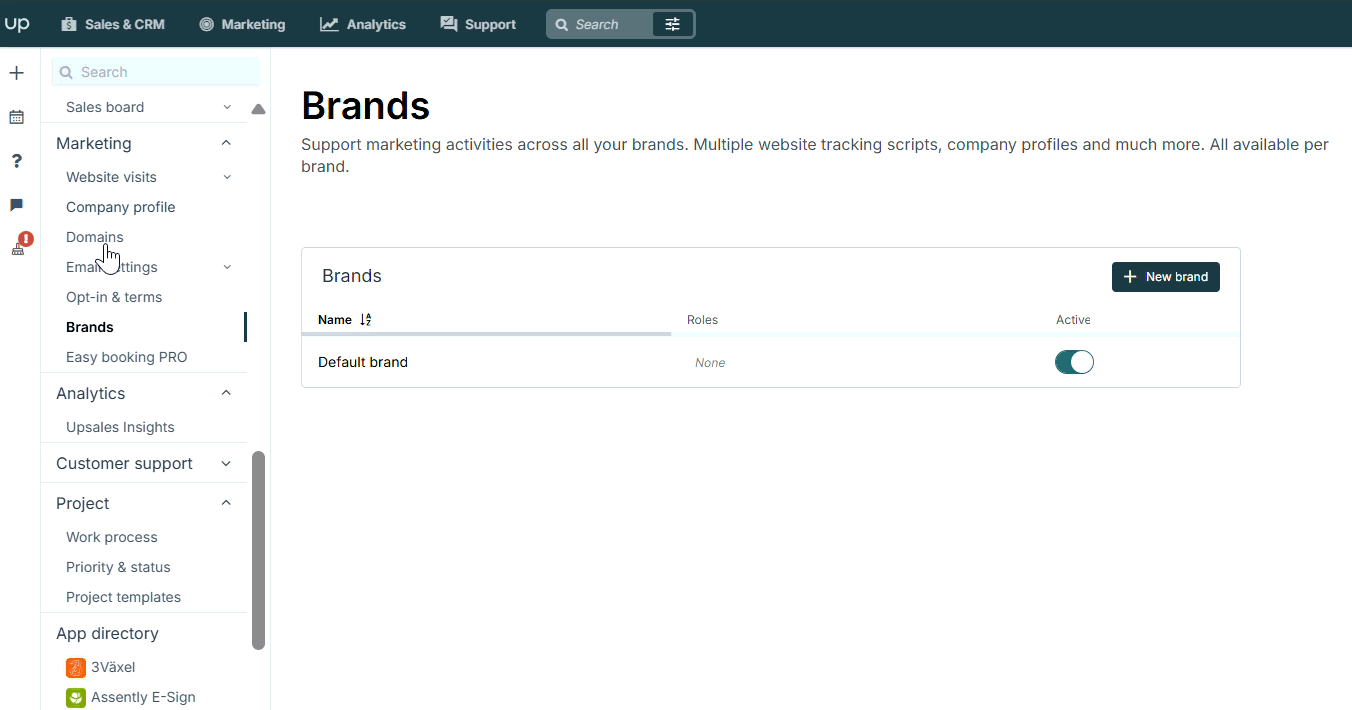Click the Name column sort icon

pos(365,320)
